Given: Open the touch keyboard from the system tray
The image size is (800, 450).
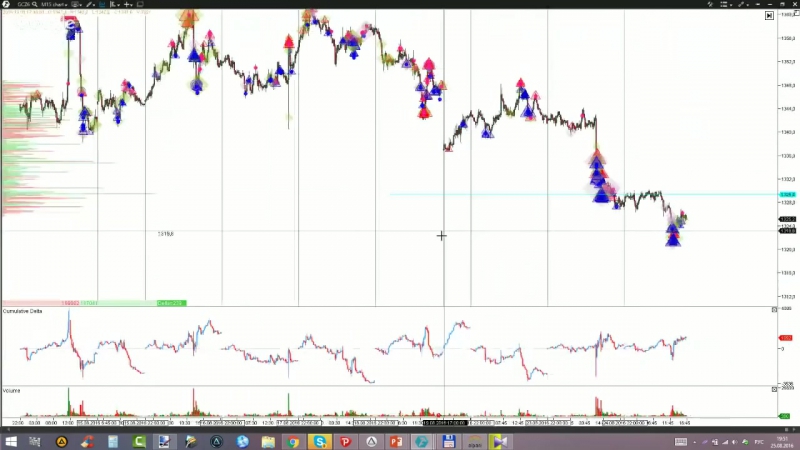Looking at the screenshot, I should coord(681,442).
